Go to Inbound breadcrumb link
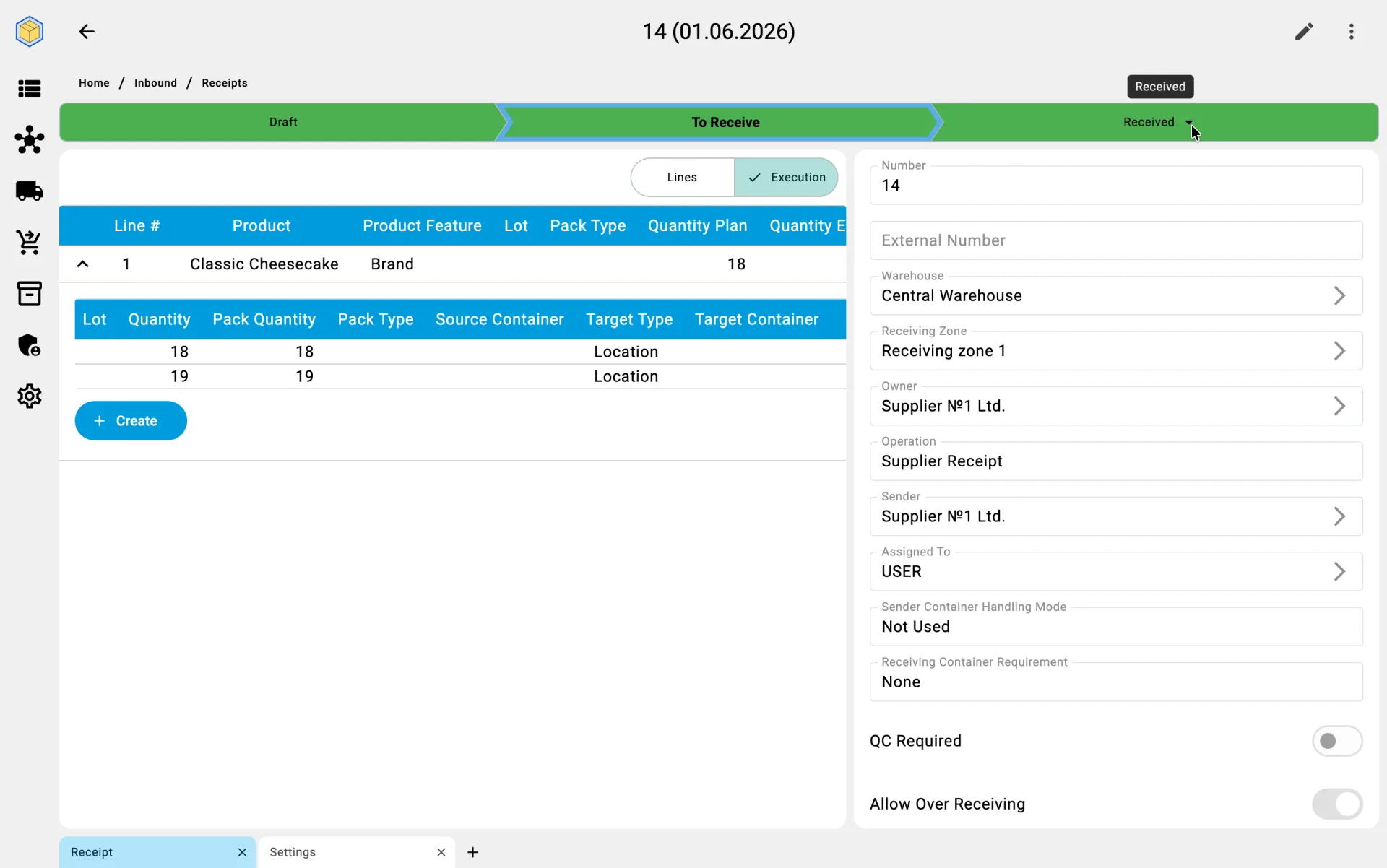 pyautogui.click(x=155, y=83)
